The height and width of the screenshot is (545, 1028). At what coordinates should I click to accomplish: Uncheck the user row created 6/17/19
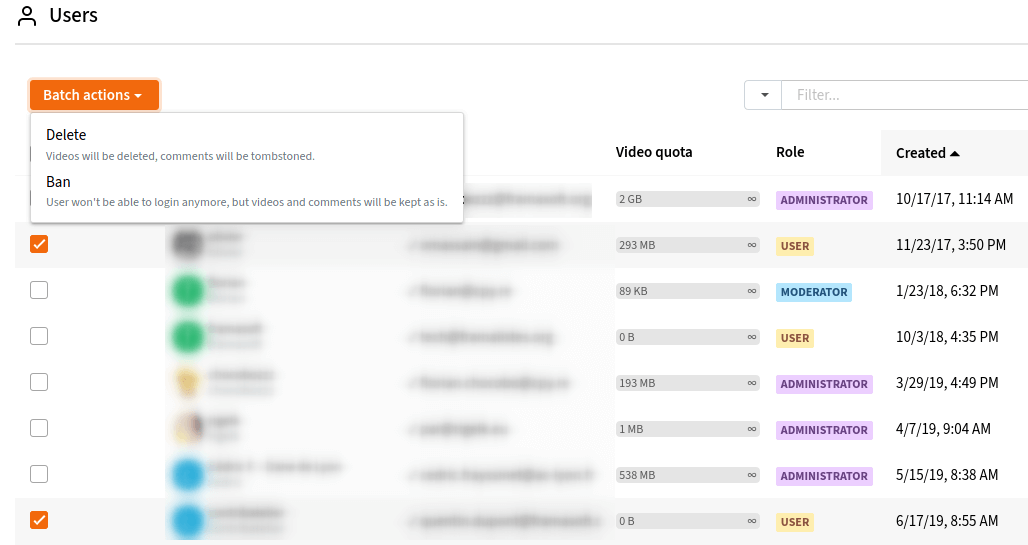(x=39, y=520)
